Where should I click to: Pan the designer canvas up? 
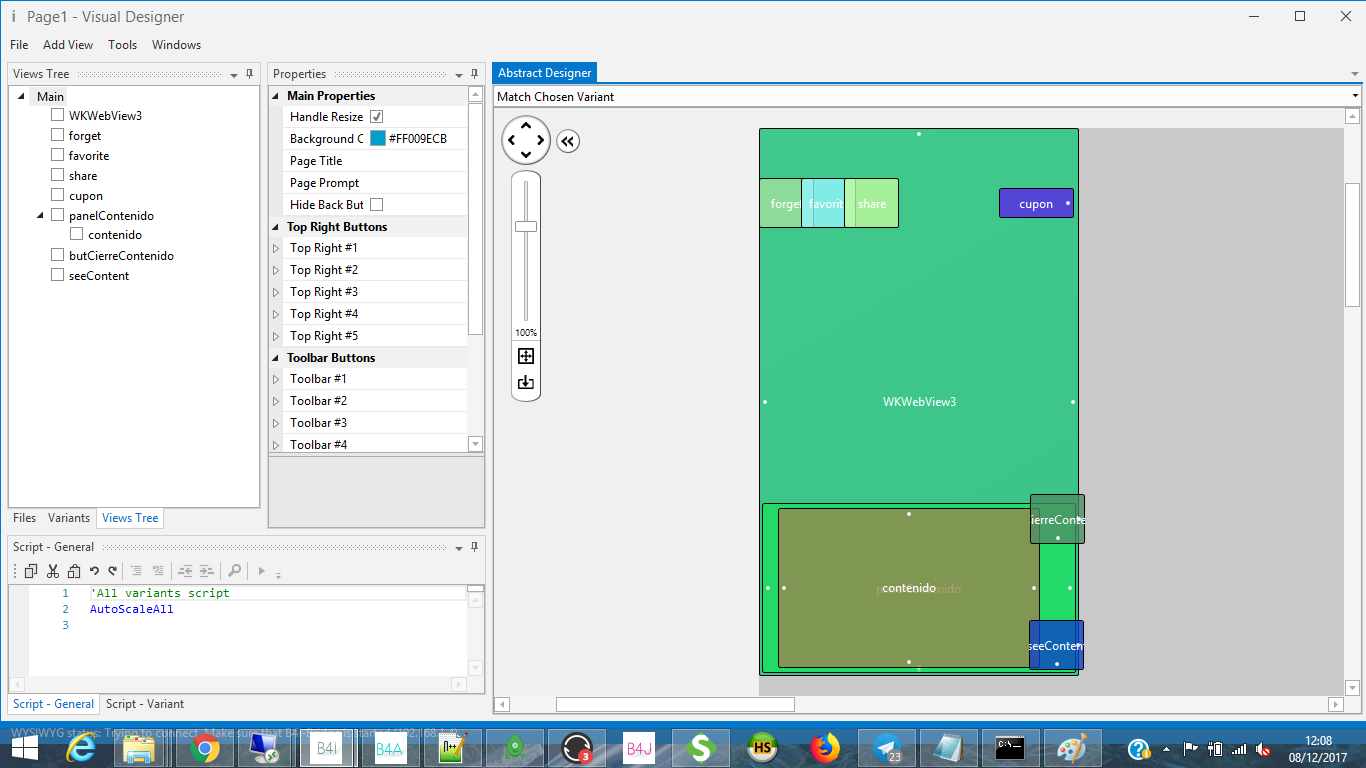(526, 125)
